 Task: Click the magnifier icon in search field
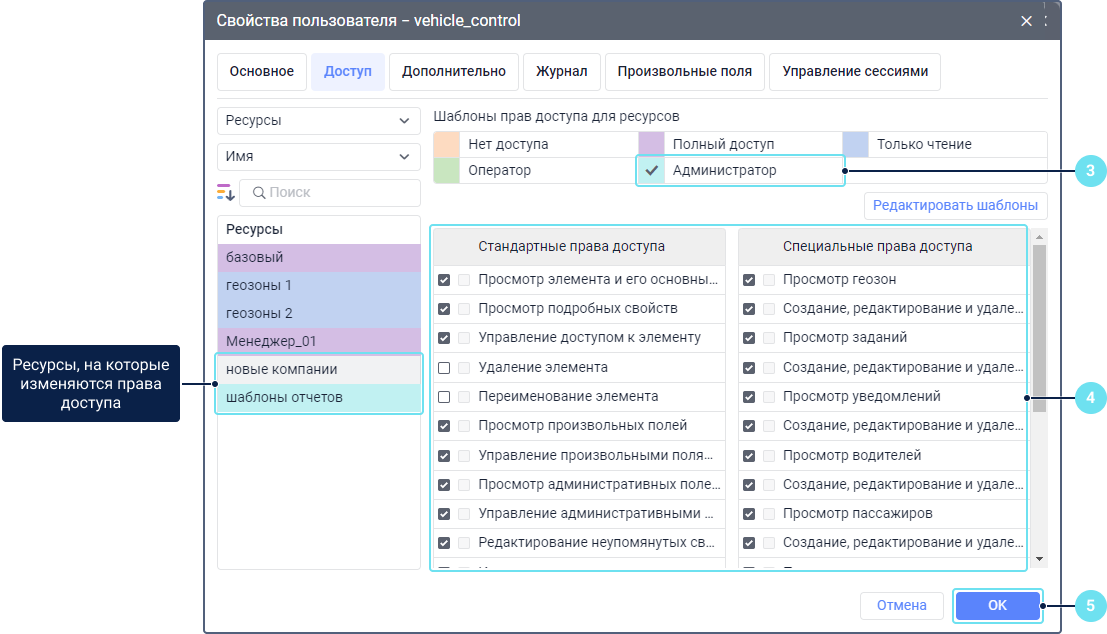(257, 192)
